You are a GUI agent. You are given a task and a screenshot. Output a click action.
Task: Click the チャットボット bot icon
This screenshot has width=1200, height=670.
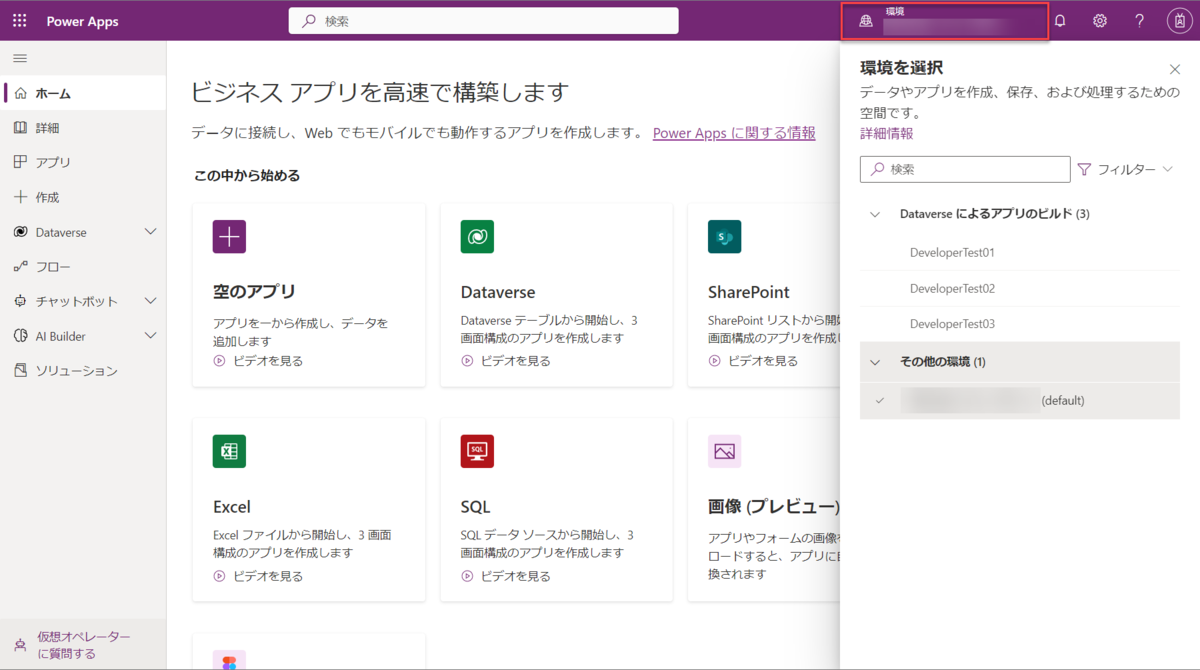click(x=20, y=301)
